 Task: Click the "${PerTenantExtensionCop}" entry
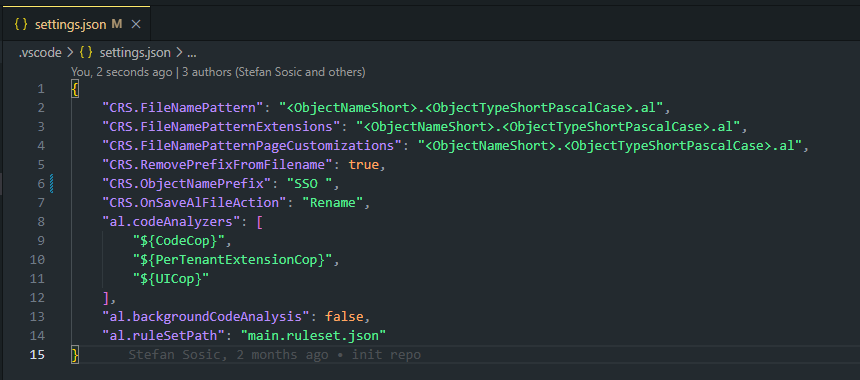point(233,259)
